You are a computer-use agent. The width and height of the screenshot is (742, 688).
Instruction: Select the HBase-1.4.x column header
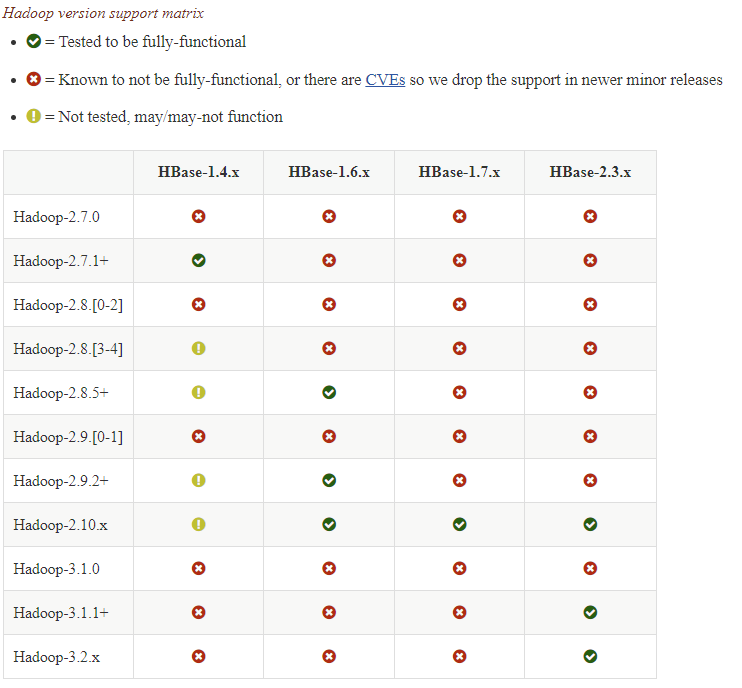pyautogui.click(x=199, y=172)
